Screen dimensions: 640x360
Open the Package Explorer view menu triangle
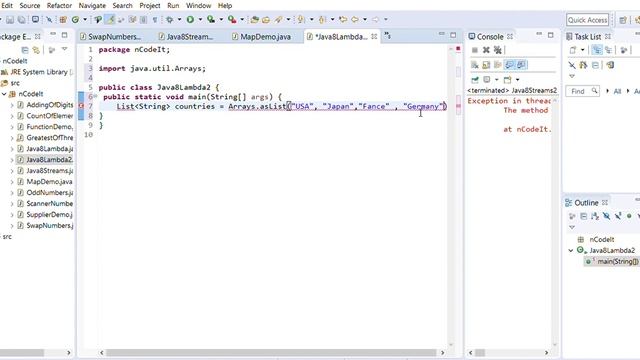64,49
